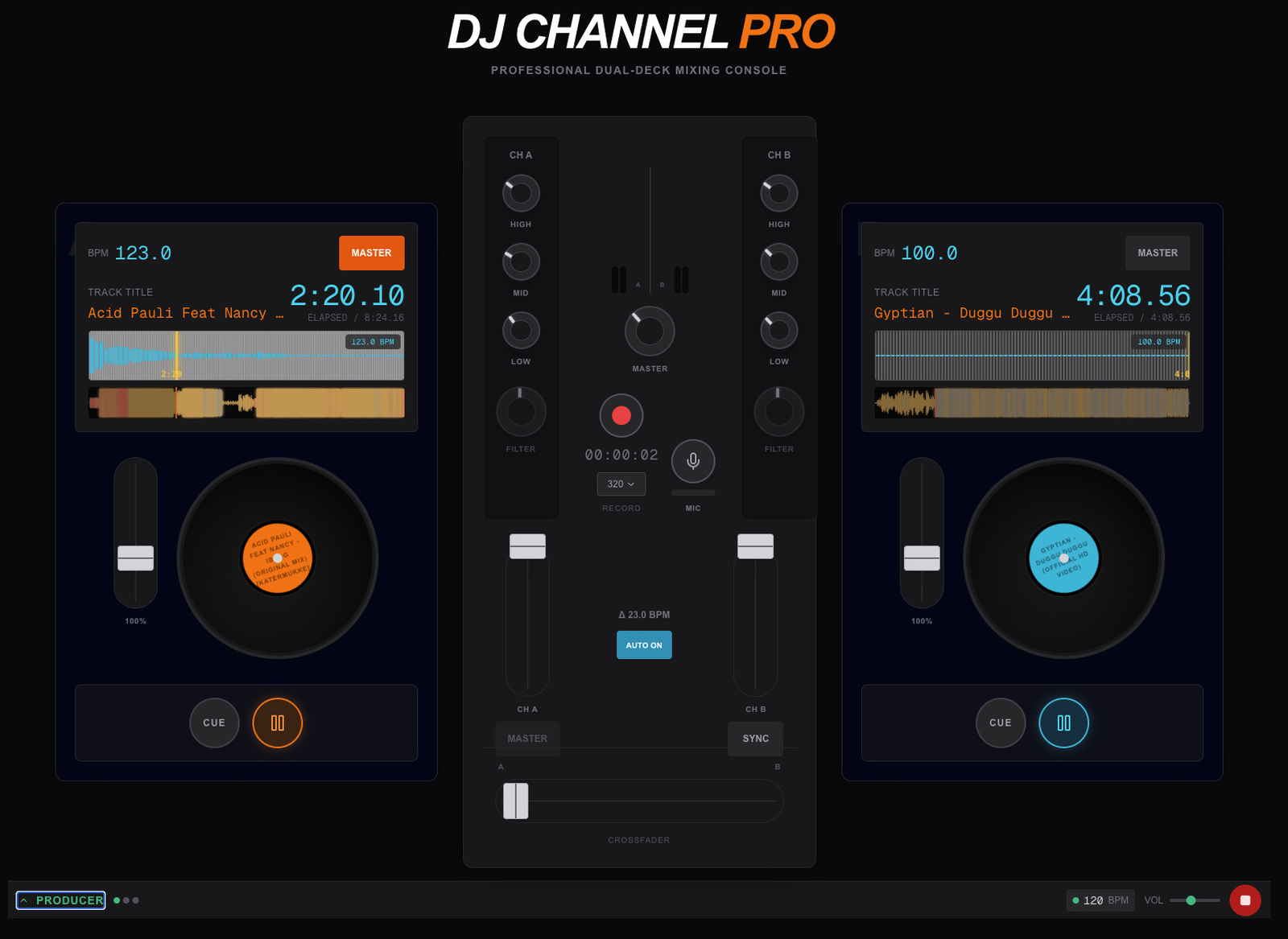The height and width of the screenshot is (939, 1288).
Task: Click the CH A MID EQ knob
Action: pyautogui.click(x=521, y=262)
